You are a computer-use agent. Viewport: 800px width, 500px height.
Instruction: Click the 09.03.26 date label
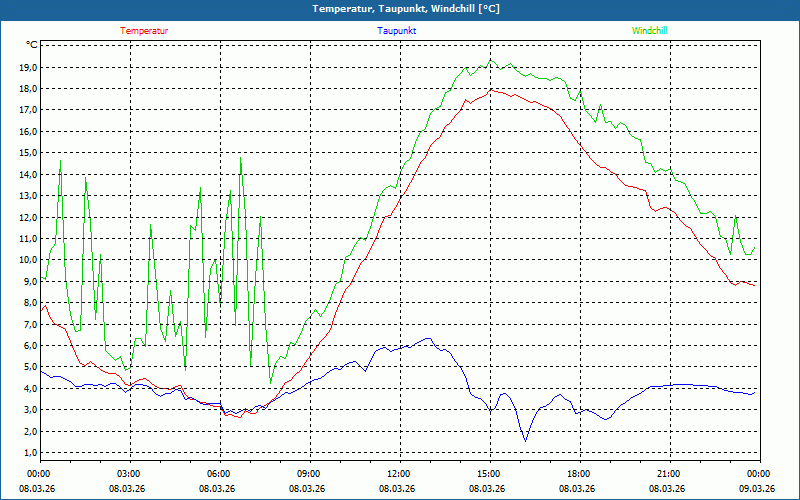(757, 489)
